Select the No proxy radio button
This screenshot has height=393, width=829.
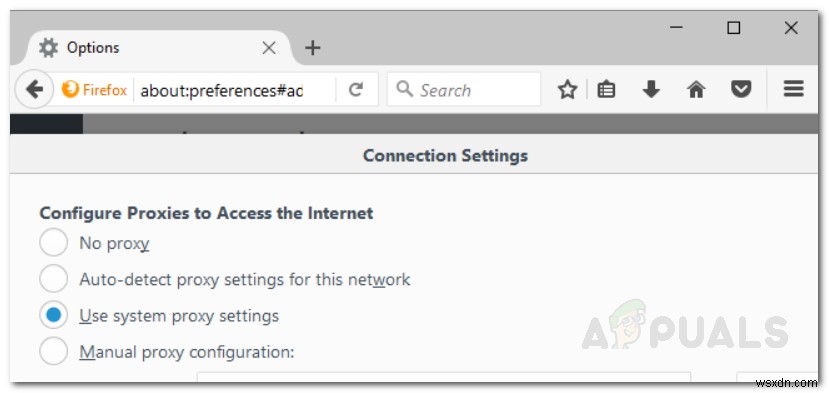click(x=53, y=243)
